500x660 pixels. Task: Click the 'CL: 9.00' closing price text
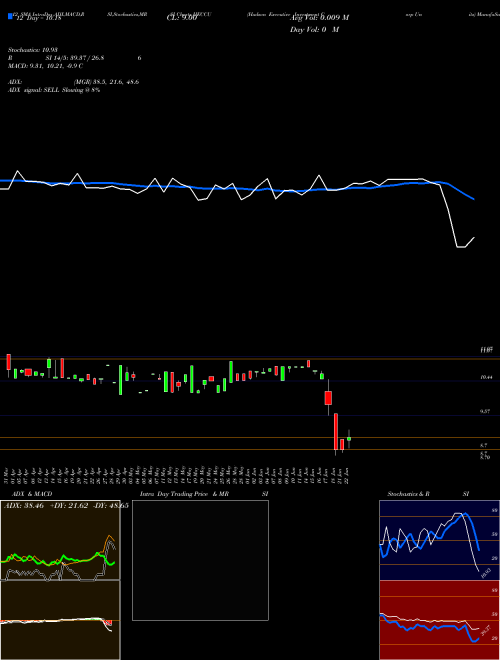182,18
